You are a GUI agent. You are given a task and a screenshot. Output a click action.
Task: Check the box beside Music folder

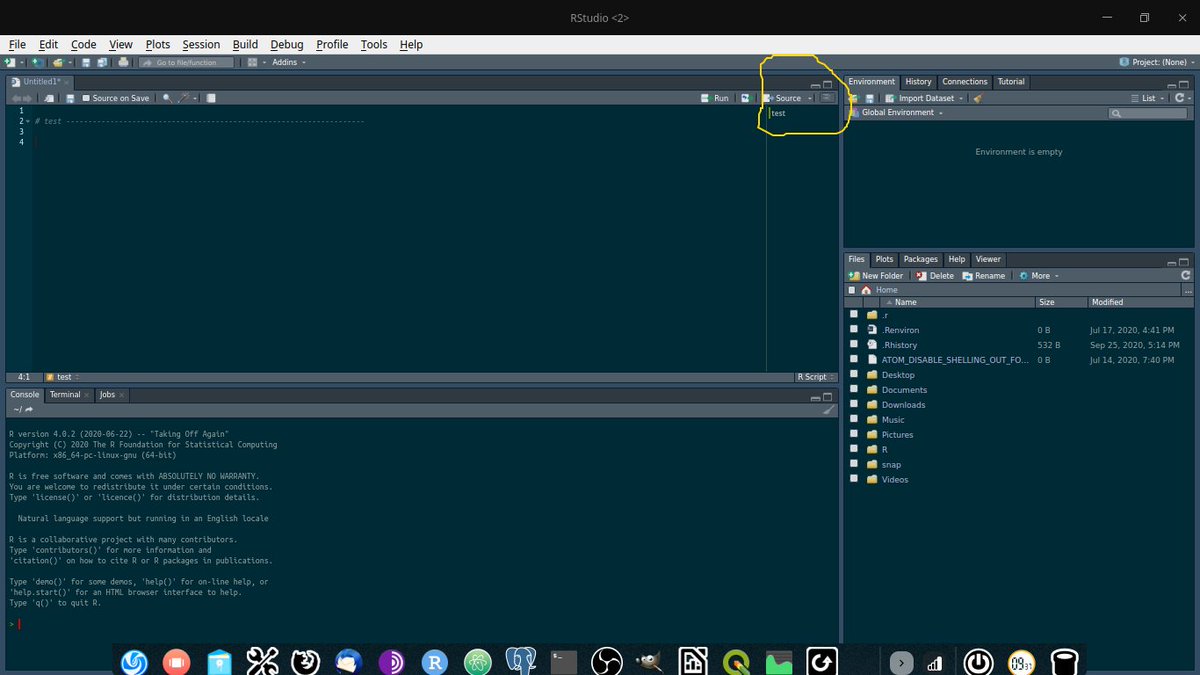tap(854, 419)
